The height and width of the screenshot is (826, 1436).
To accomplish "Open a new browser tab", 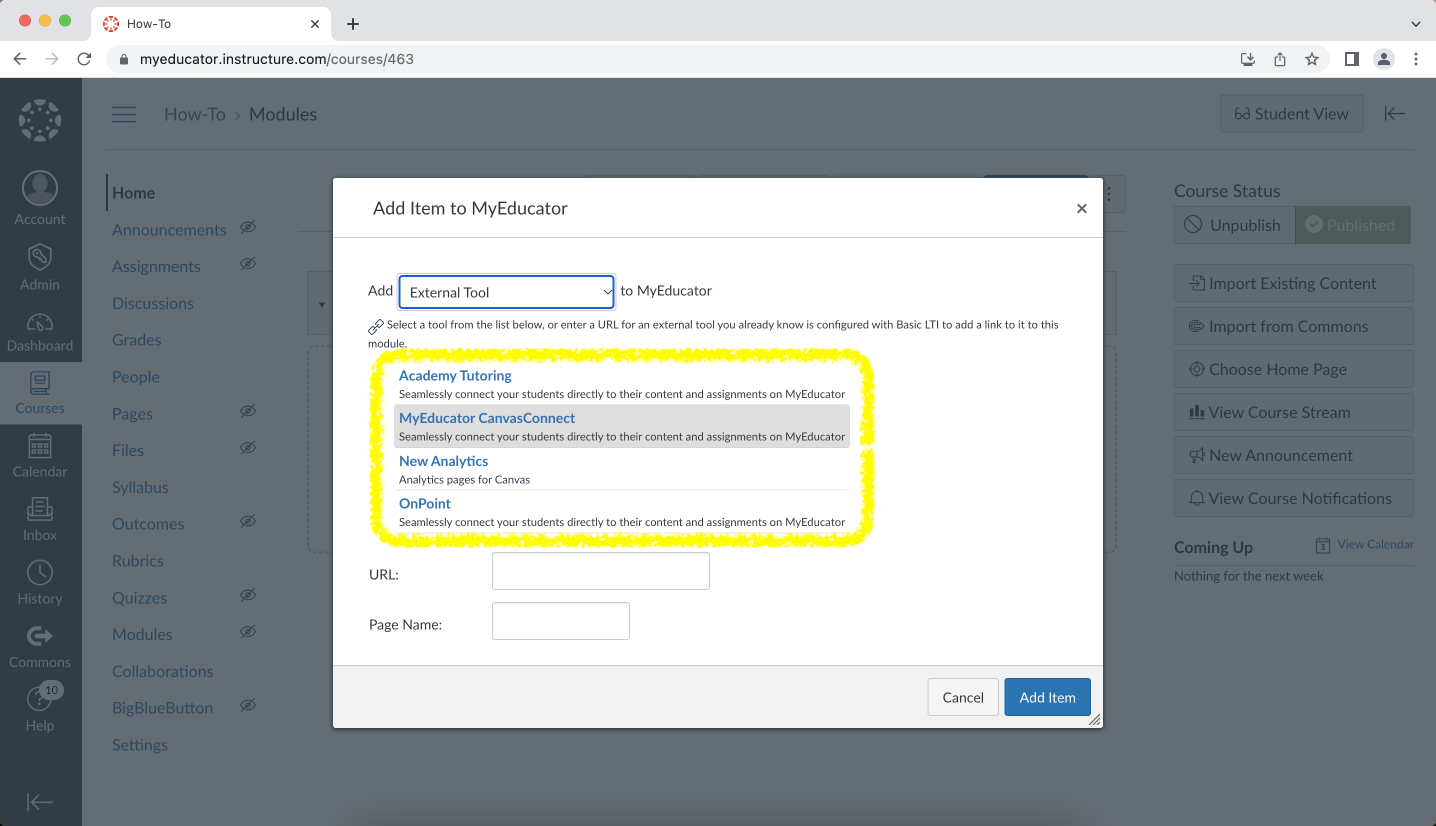I will click(x=352, y=24).
